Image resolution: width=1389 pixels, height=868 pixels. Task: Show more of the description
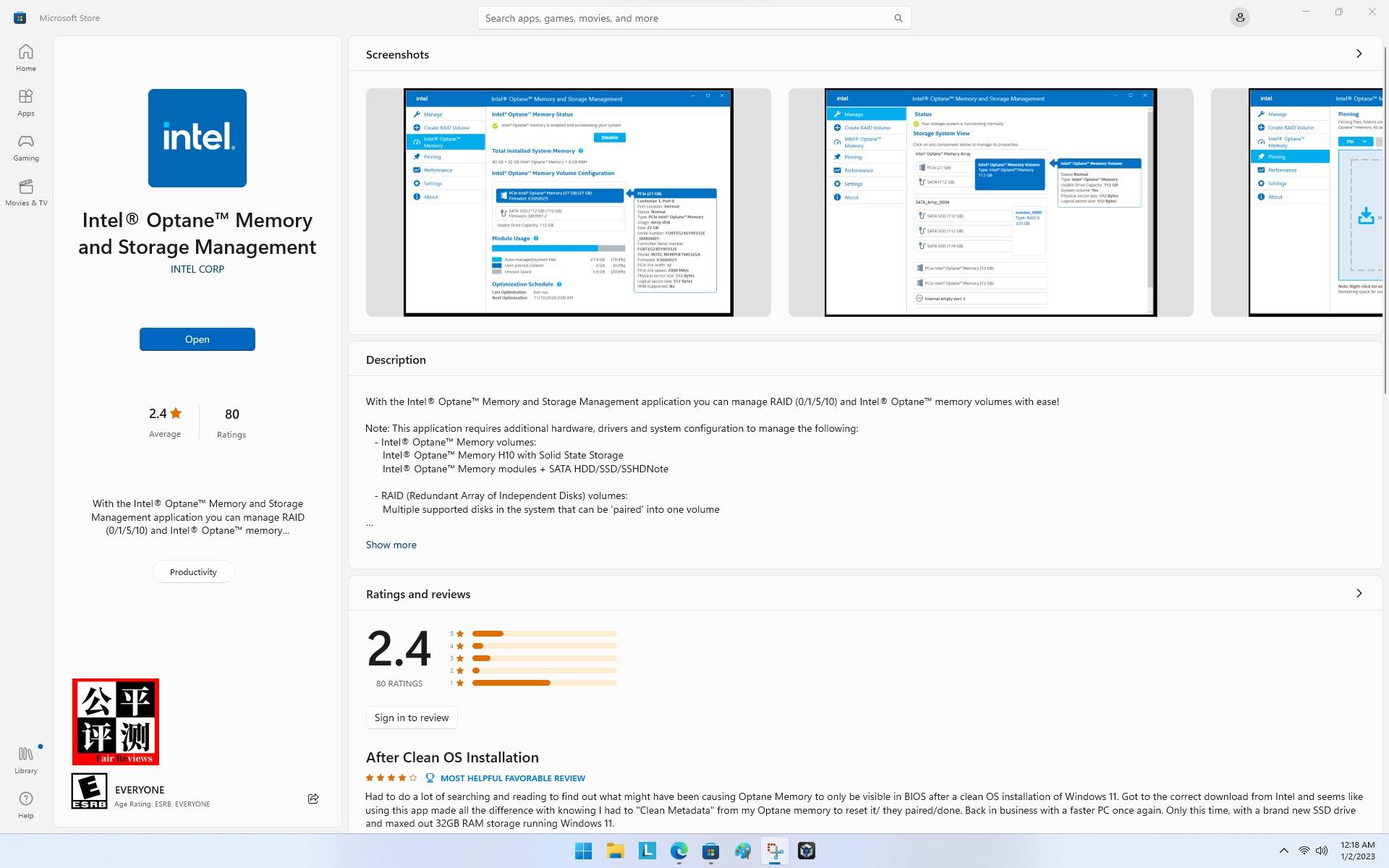[x=391, y=545]
